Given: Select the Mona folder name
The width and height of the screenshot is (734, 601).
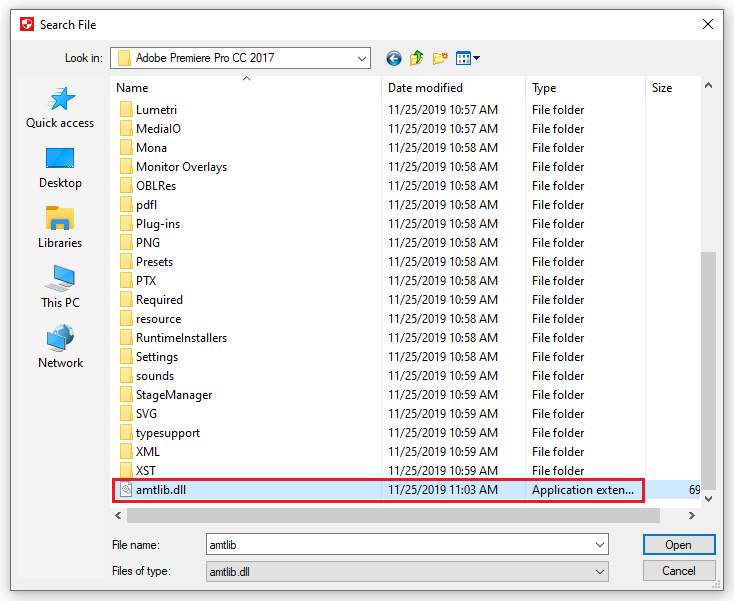Looking at the screenshot, I should (151, 148).
